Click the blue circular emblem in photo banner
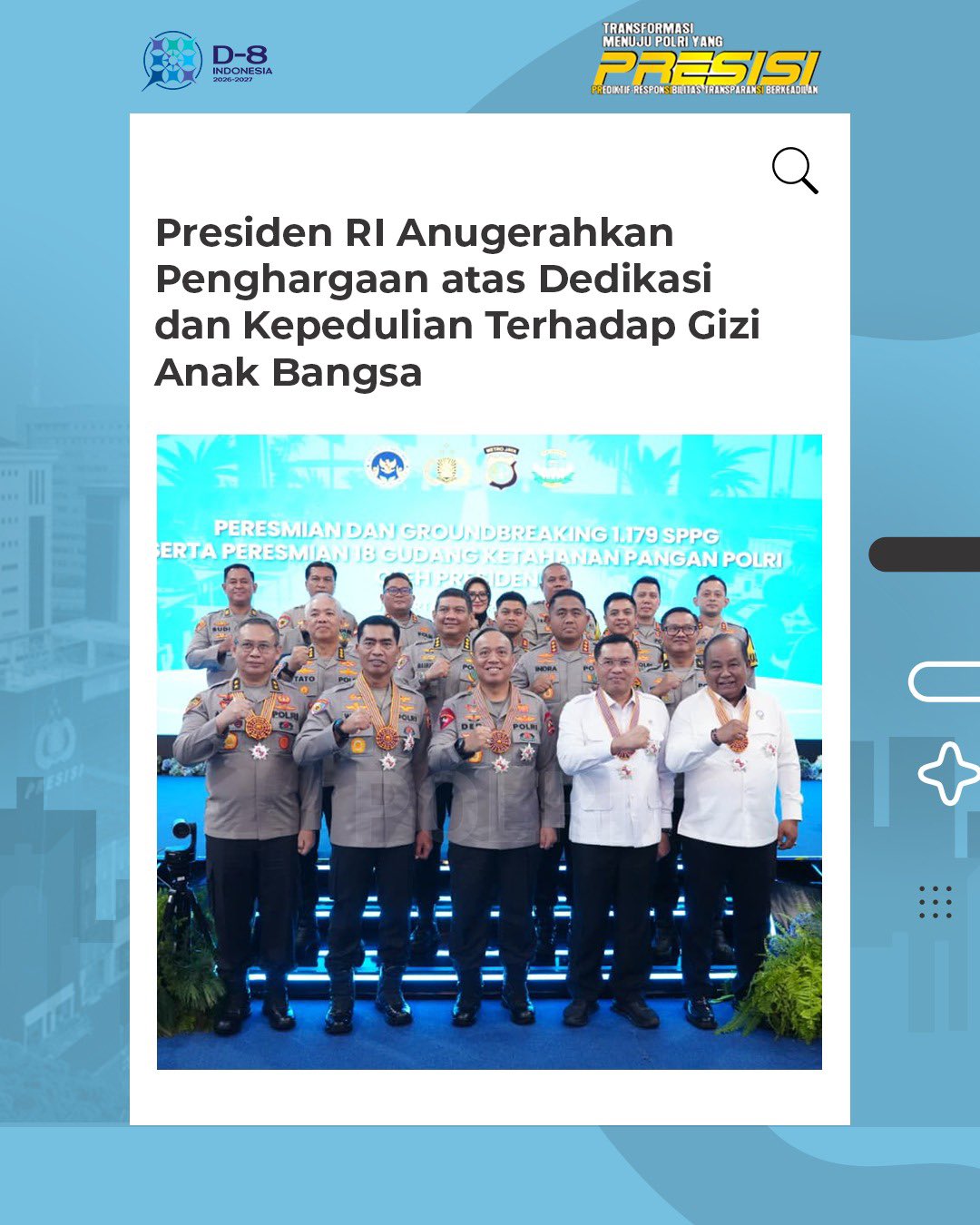Image resolution: width=980 pixels, height=1225 pixels. (x=387, y=468)
